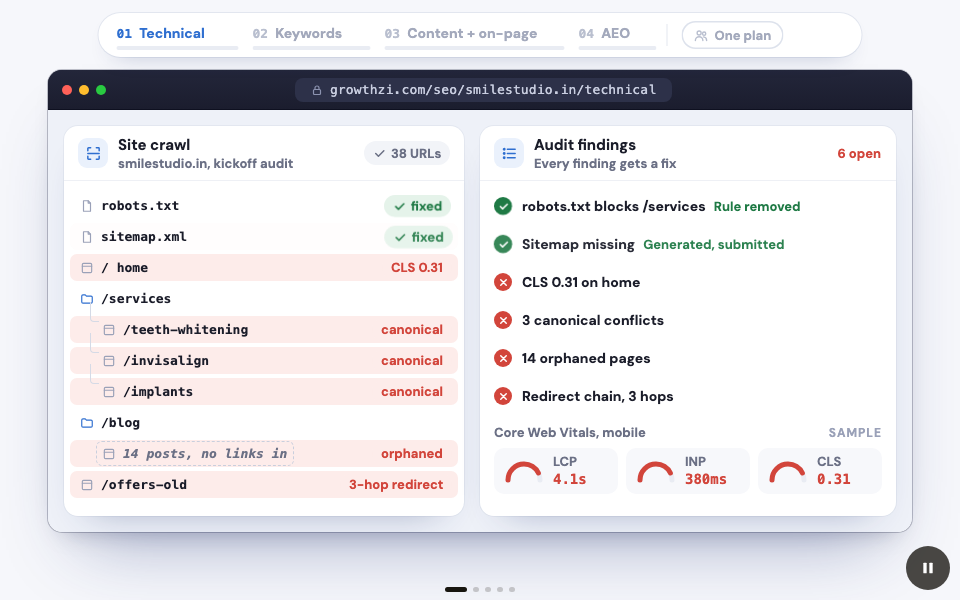Image resolution: width=960 pixels, height=600 pixels.
Task: Select the /offers-old row
Action: click(264, 485)
